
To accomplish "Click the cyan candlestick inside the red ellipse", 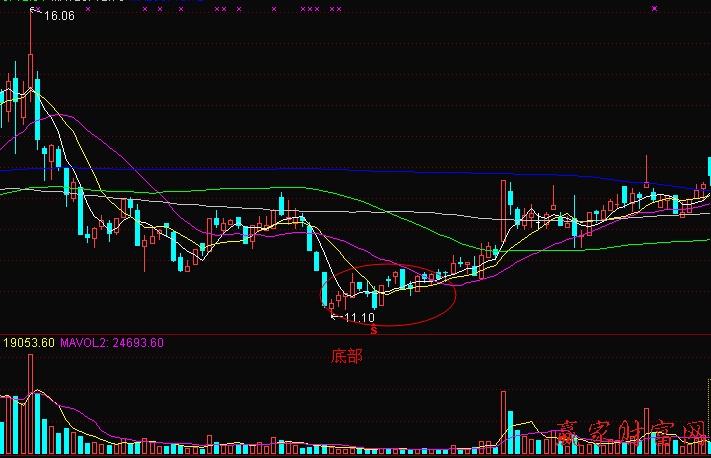I will (374, 298).
